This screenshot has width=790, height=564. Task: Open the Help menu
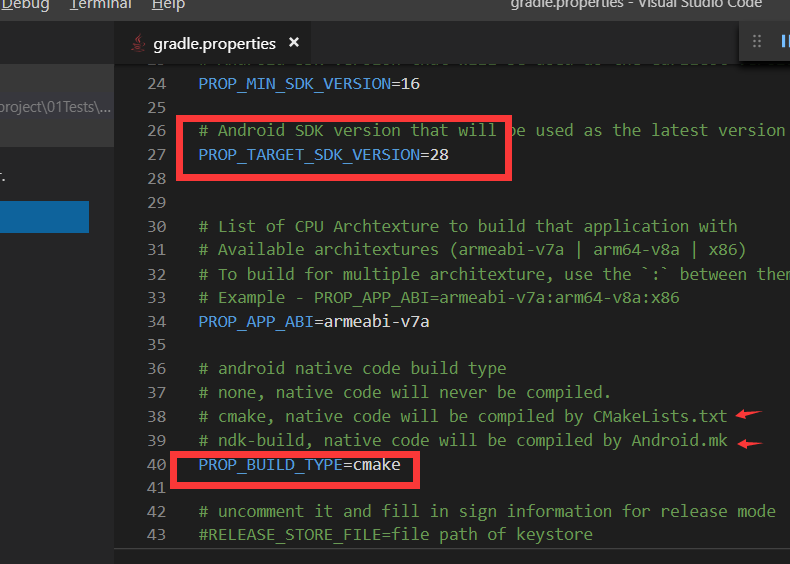click(x=168, y=5)
